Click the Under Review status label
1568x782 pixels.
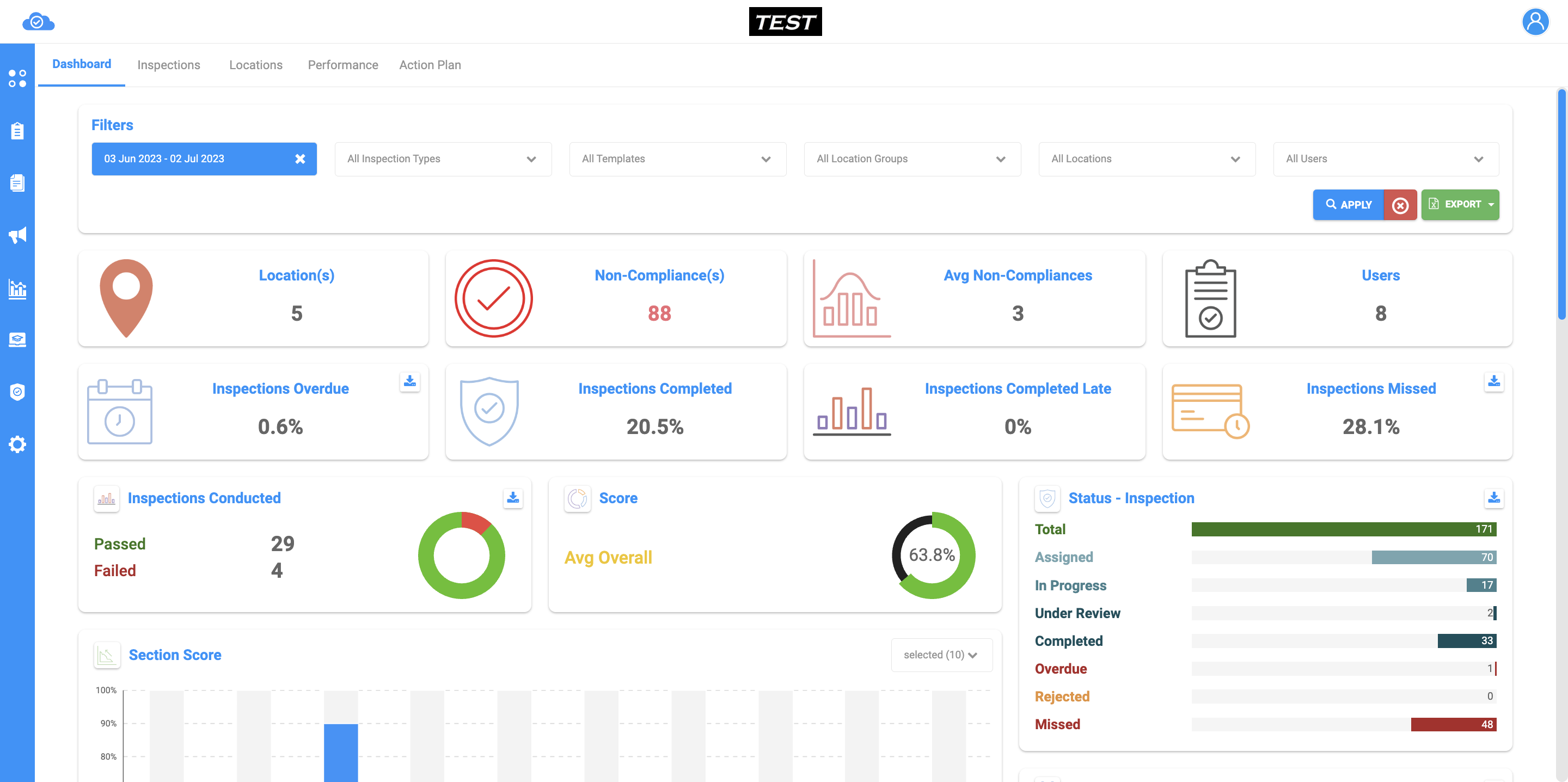click(1077, 613)
